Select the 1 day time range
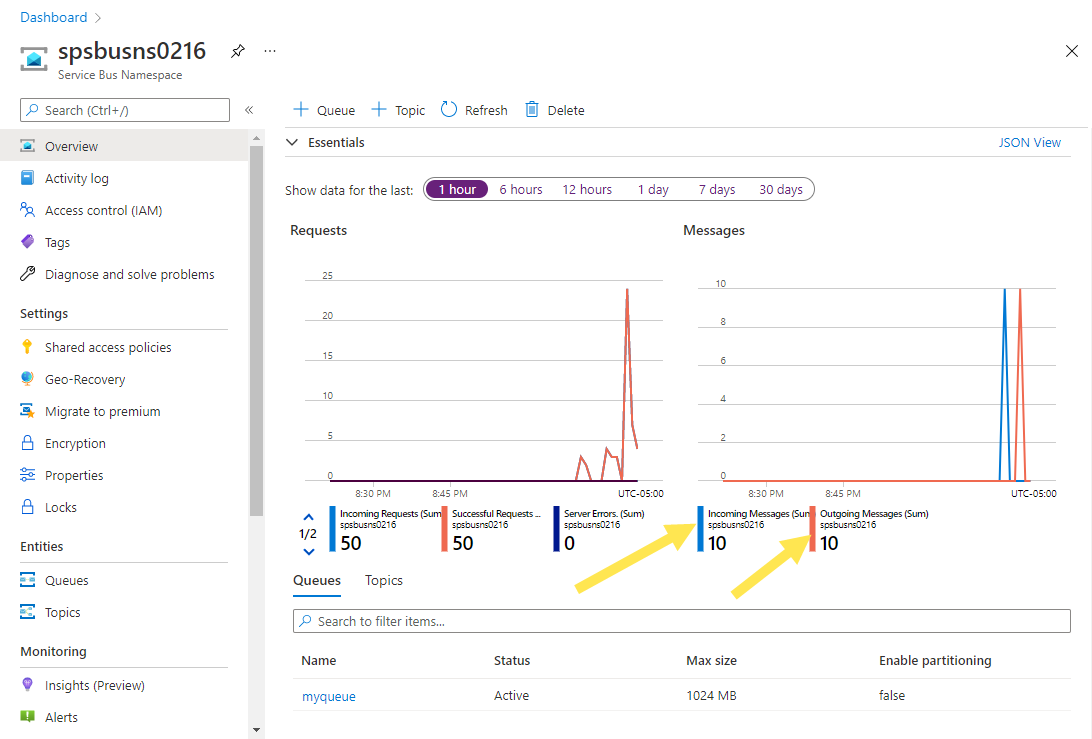 pyautogui.click(x=653, y=189)
